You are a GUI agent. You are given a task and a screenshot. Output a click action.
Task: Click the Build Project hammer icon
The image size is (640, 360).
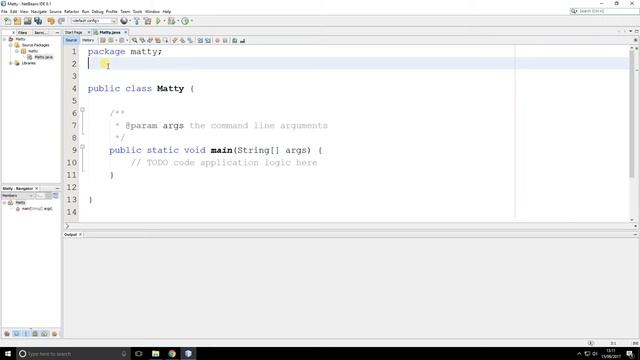[137, 21]
